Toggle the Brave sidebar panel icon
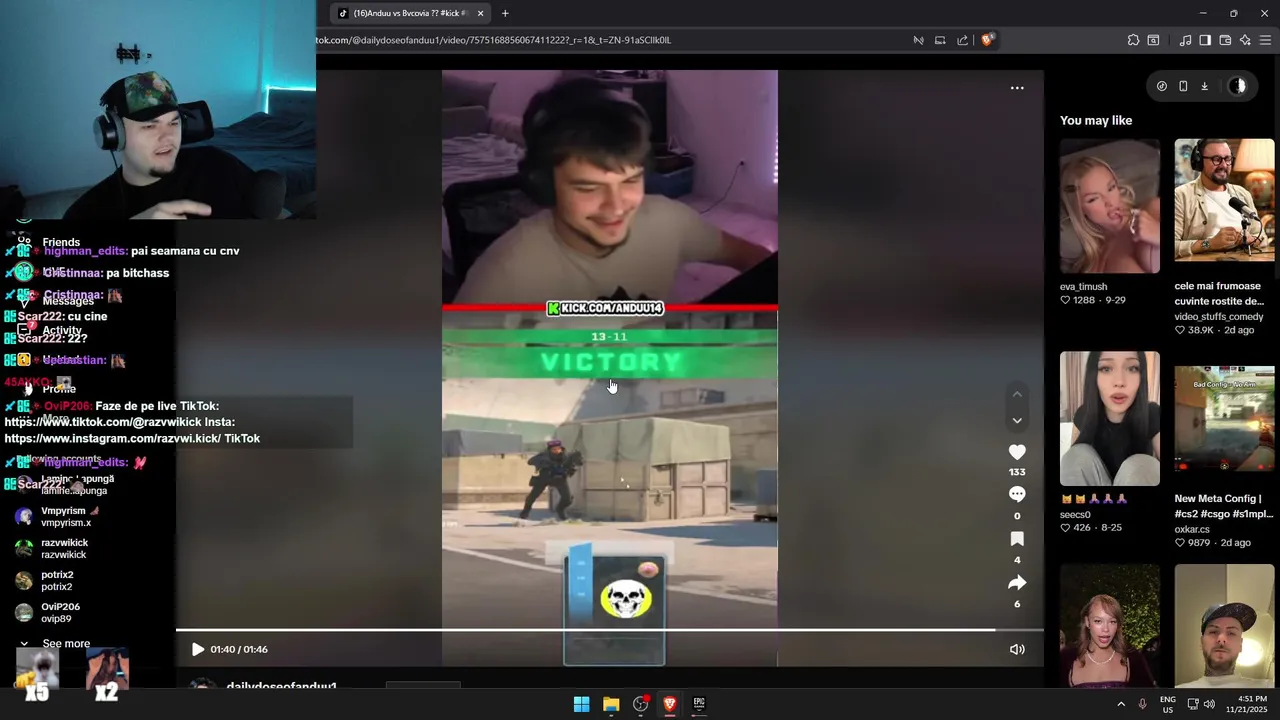Image resolution: width=1280 pixels, height=720 pixels. pos(1205,40)
